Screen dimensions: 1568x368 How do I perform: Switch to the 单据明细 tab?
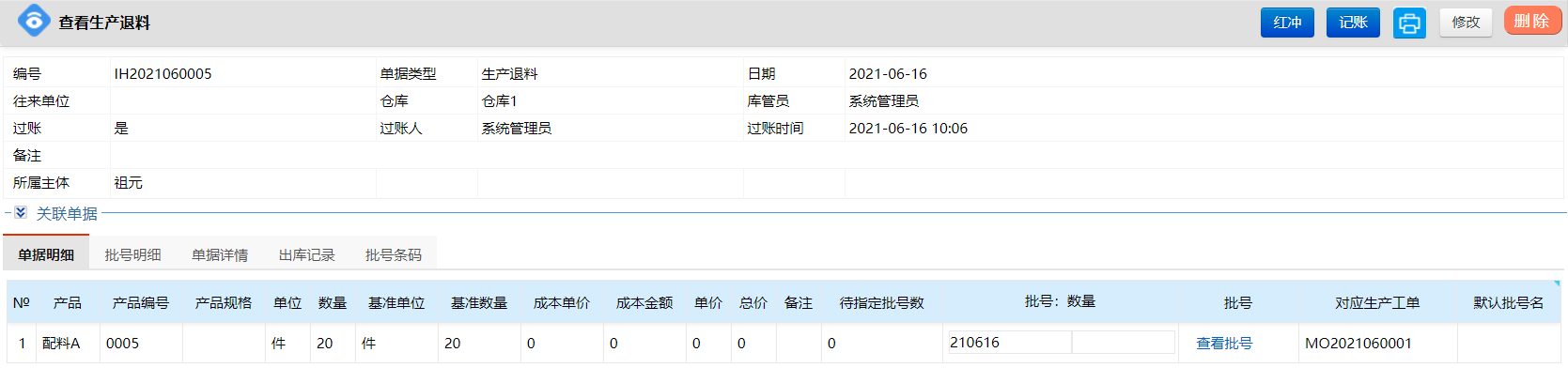[x=46, y=254]
